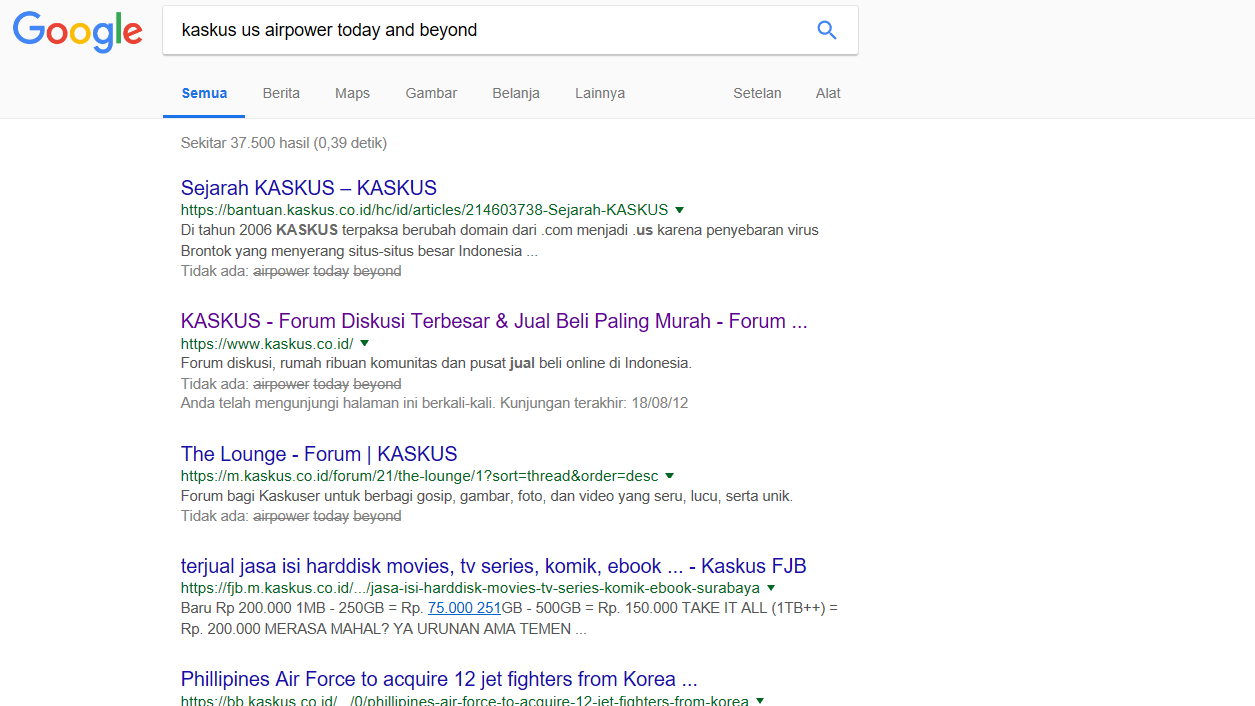Open KASKUS - Forum Diskusi Terbesar result
Image resolution: width=1255 pixels, height=706 pixels.
[494, 321]
